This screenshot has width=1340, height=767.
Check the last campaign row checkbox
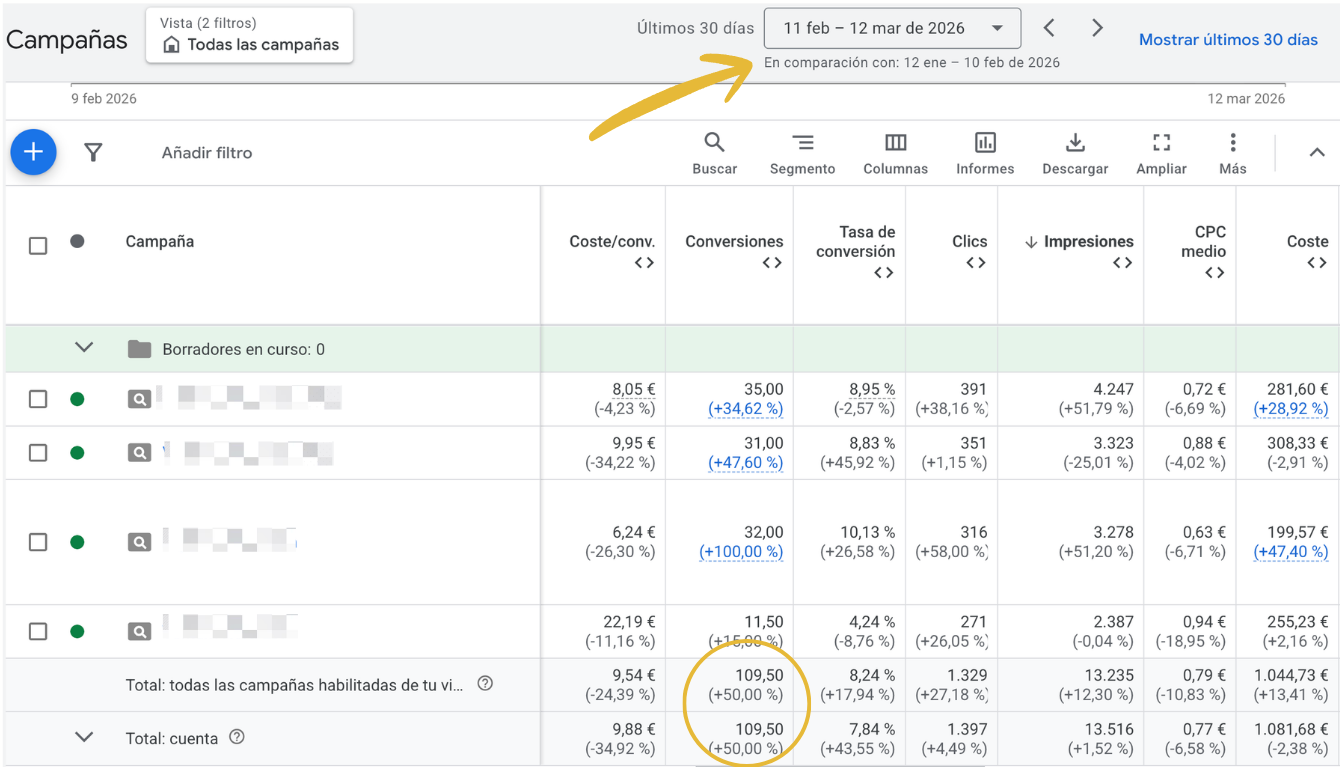[x=38, y=631]
